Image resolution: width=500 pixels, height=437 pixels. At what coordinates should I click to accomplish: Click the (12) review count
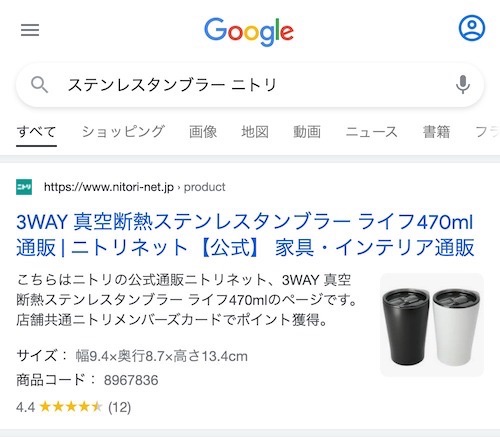coord(119,407)
